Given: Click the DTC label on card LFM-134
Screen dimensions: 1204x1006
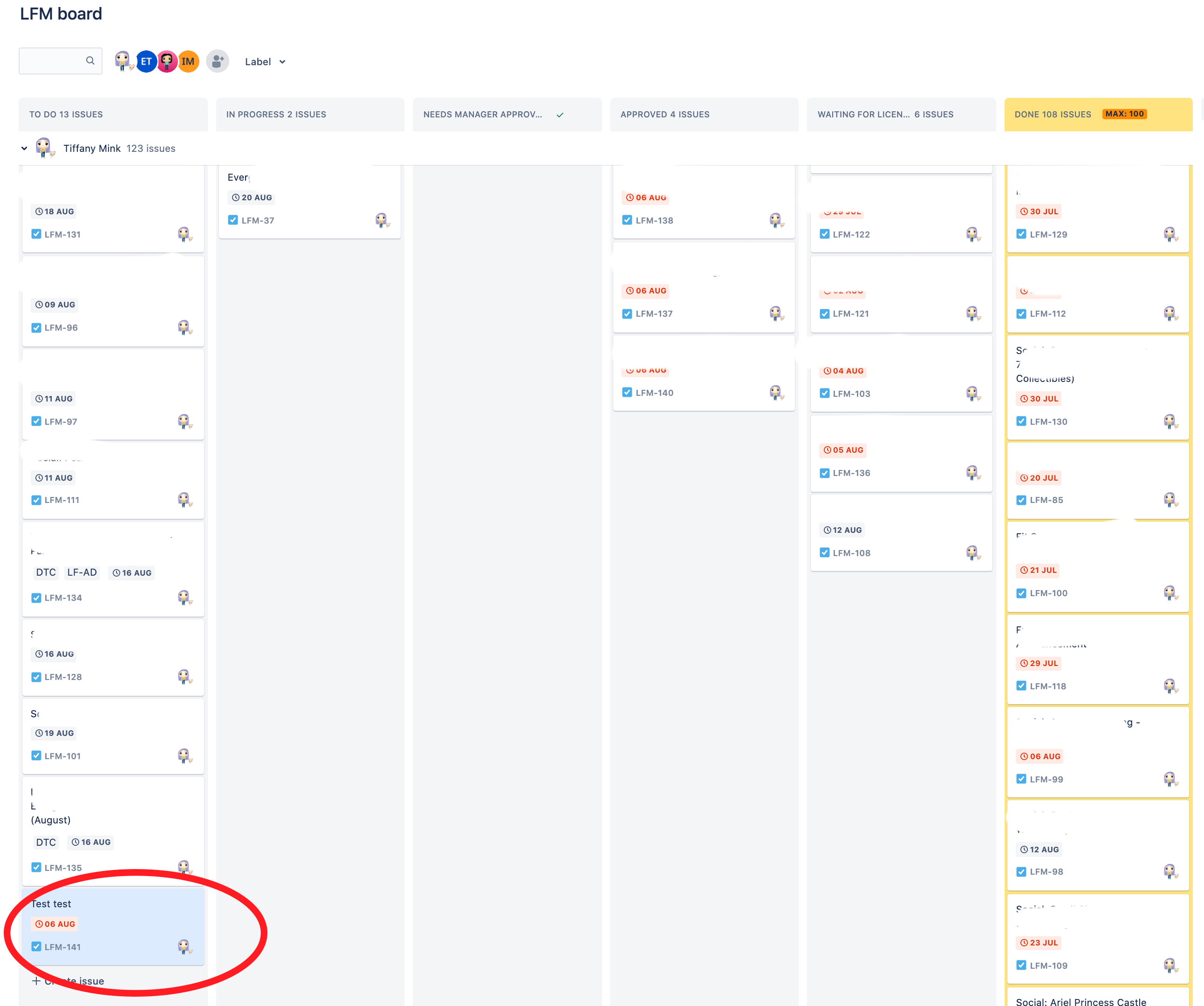Looking at the screenshot, I should pyautogui.click(x=46, y=573).
